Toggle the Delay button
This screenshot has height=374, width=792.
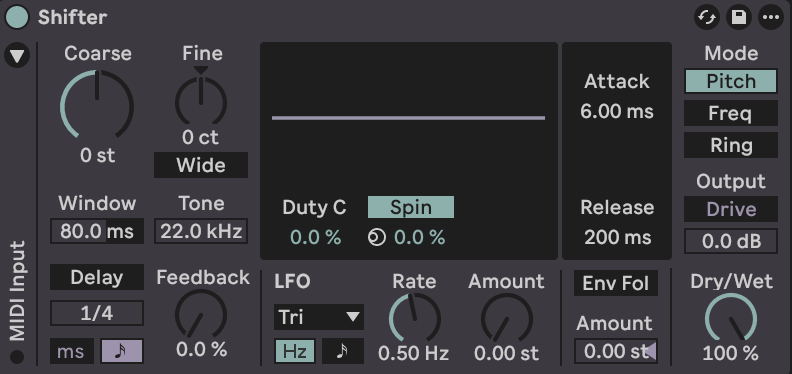coord(97,277)
